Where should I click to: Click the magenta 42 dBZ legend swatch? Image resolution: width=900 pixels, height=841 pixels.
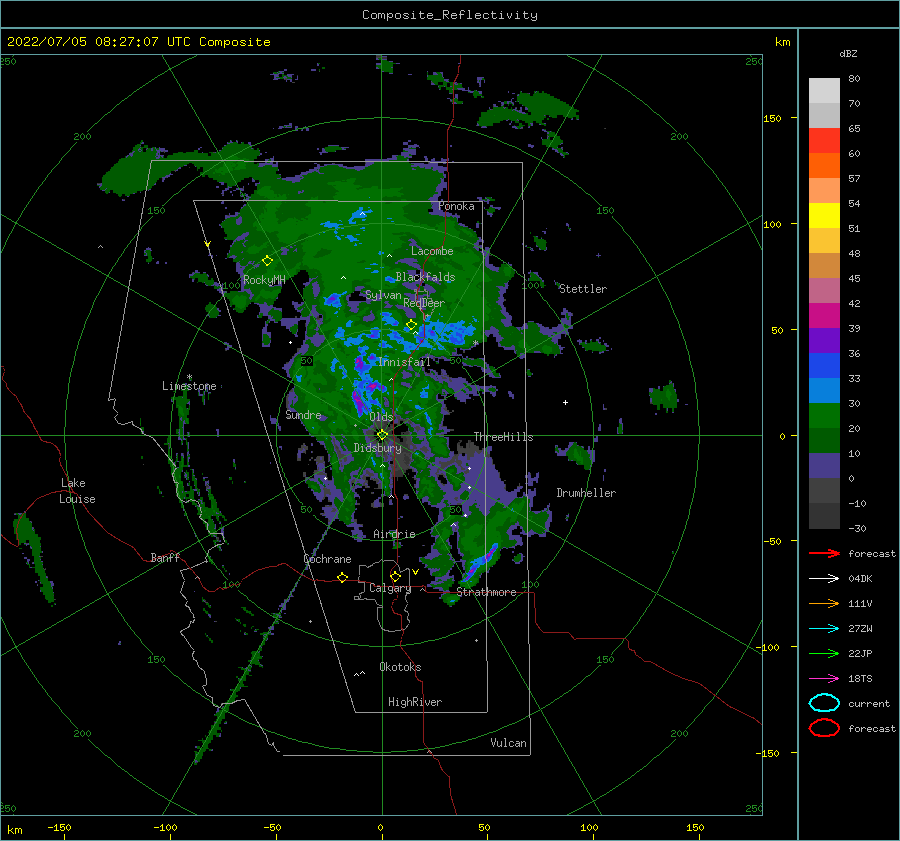(x=824, y=315)
